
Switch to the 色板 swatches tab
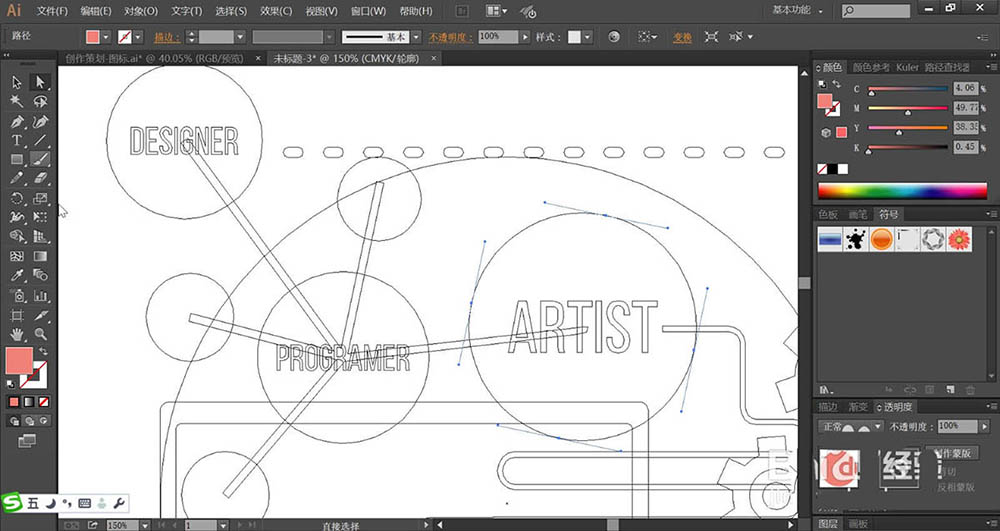pyautogui.click(x=828, y=214)
